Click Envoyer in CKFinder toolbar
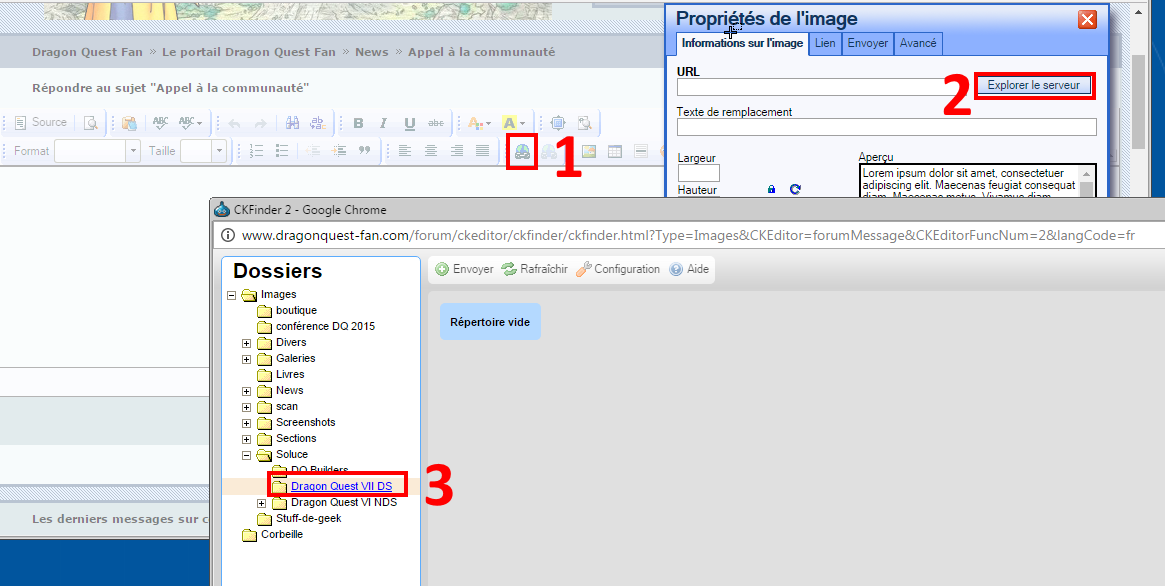 point(464,269)
